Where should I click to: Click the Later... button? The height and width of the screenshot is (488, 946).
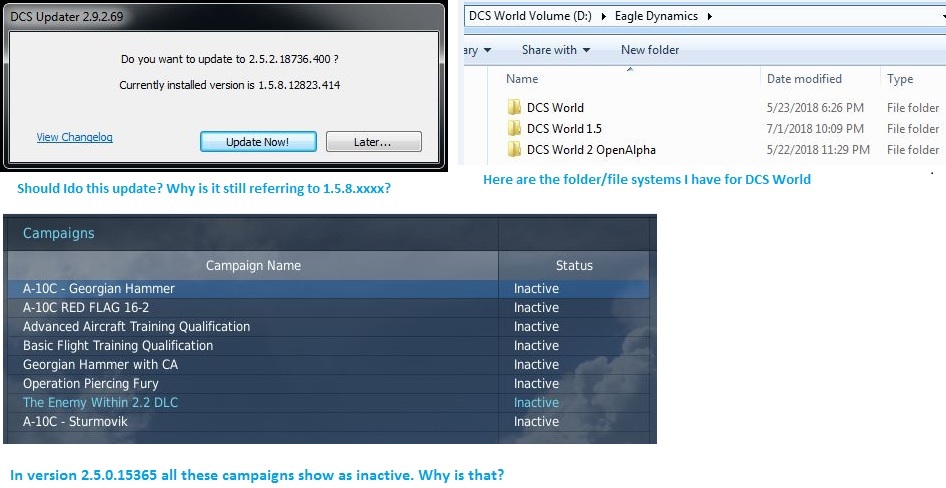373,142
